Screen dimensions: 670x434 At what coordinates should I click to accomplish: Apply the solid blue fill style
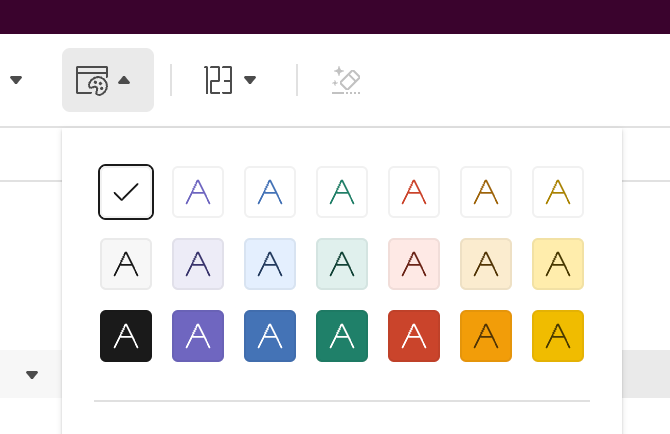coord(270,336)
